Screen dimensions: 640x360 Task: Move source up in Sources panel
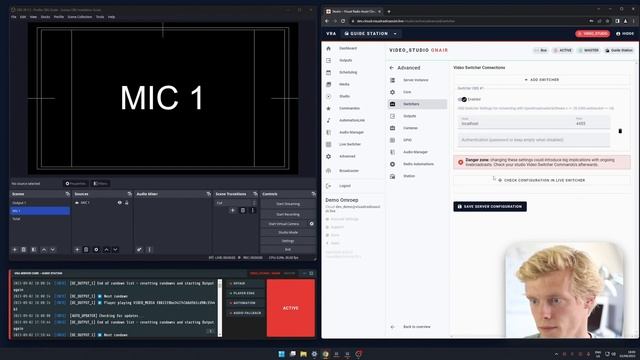tap(106, 249)
